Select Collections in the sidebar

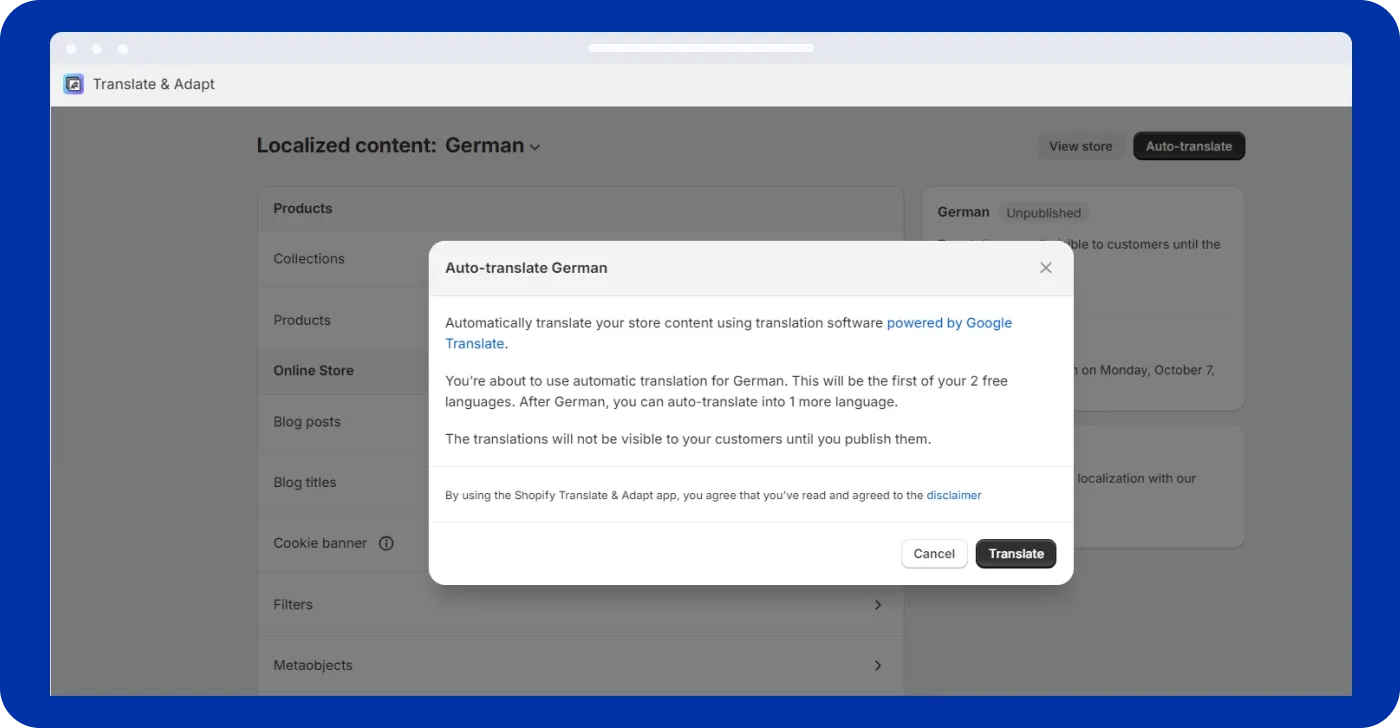pos(308,258)
